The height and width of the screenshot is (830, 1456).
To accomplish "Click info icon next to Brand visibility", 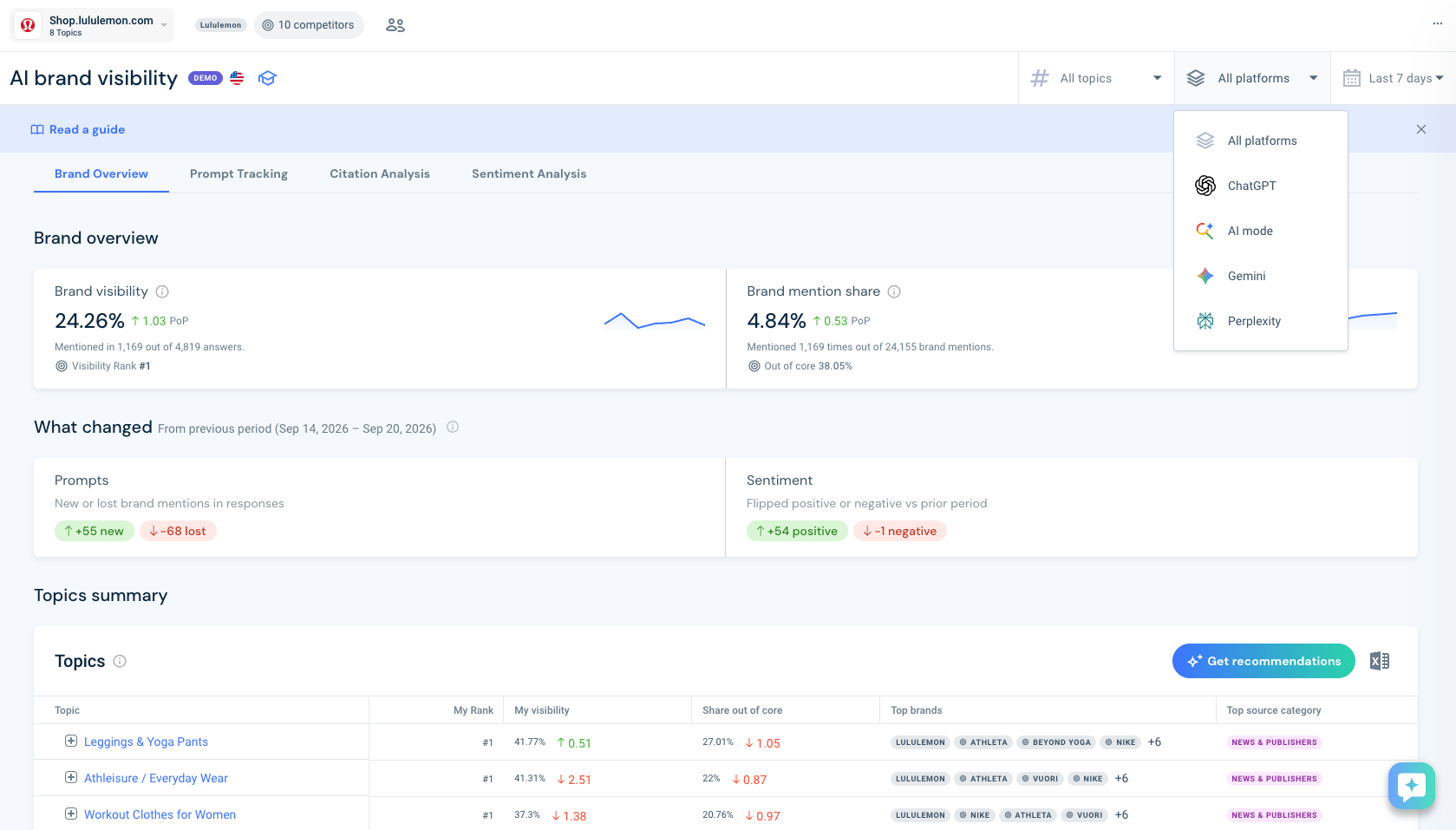I will [x=162, y=291].
